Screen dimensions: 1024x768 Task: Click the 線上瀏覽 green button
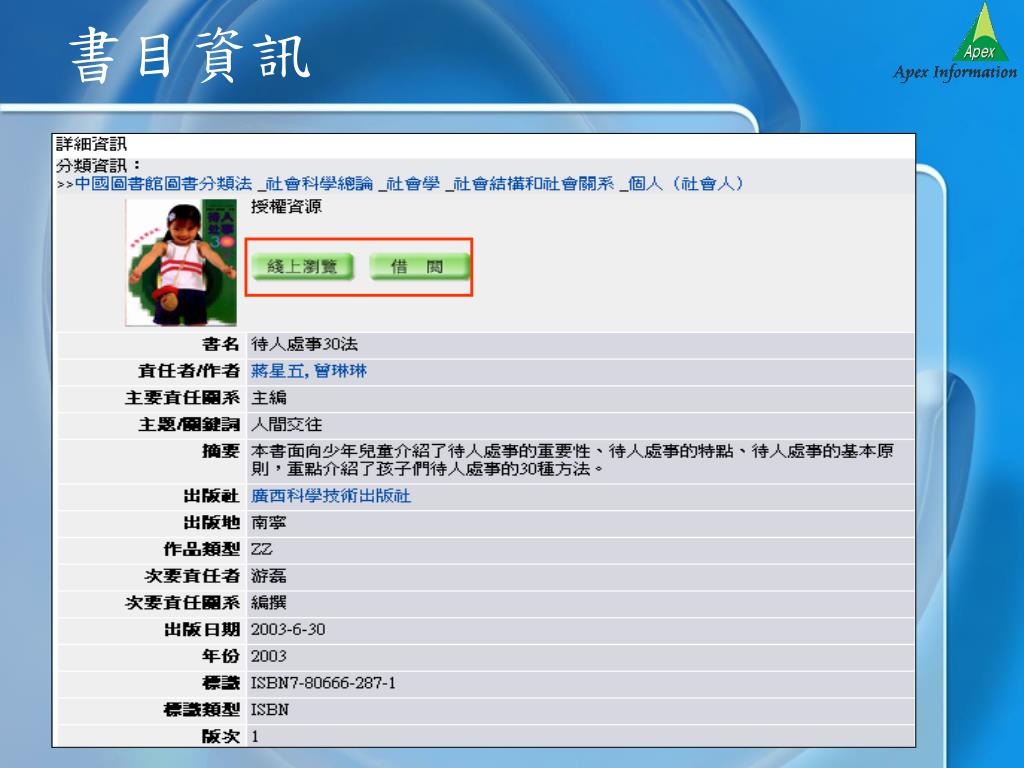302,266
